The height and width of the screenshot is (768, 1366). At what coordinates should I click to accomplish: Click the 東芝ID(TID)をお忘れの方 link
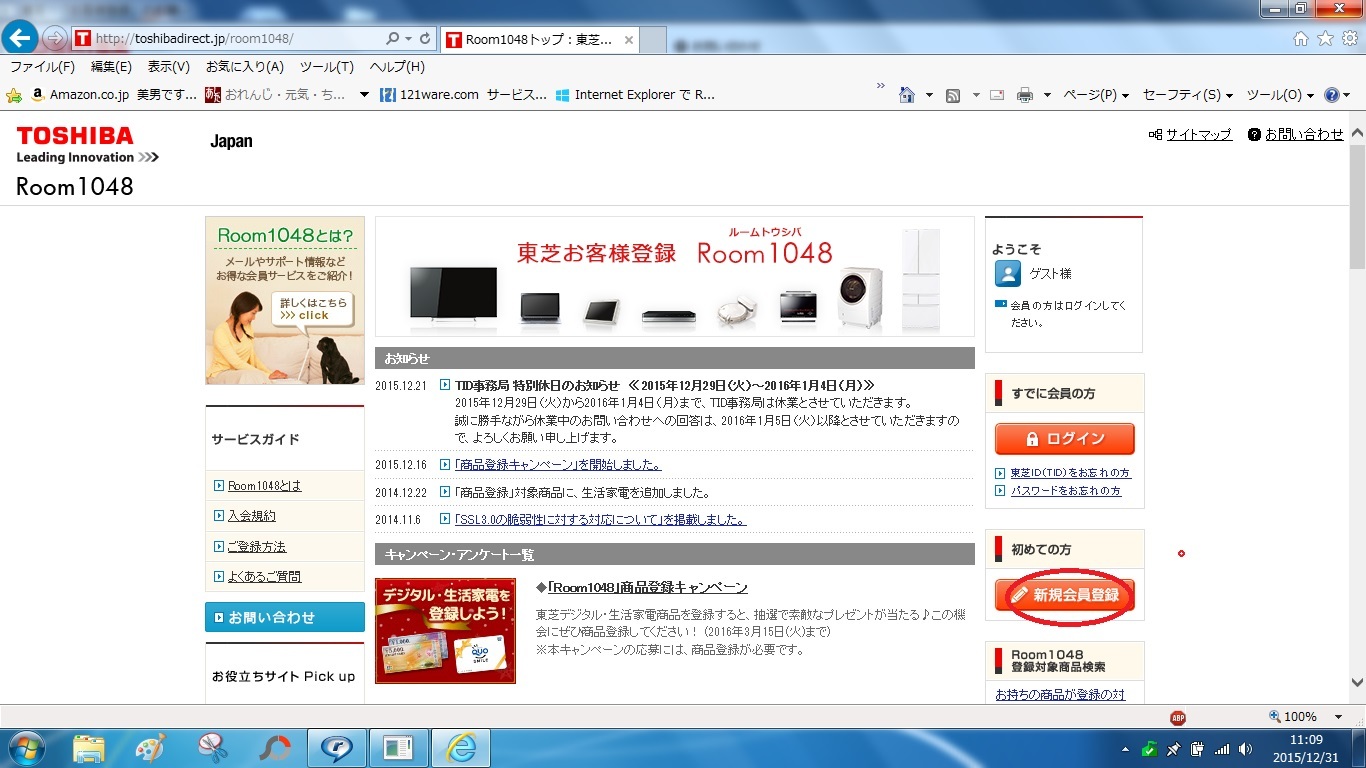click(x=1070, y=473)
